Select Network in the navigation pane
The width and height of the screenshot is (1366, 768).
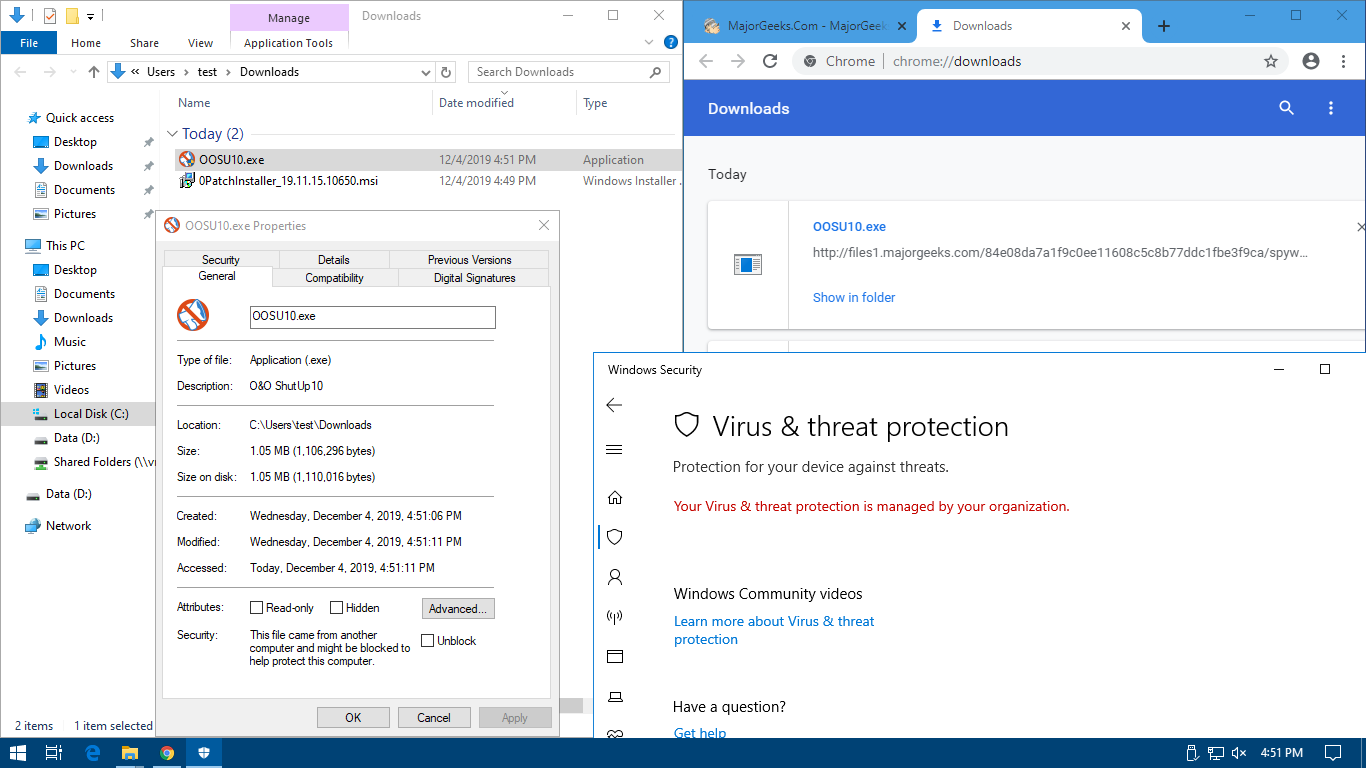[x=68, y=526]
